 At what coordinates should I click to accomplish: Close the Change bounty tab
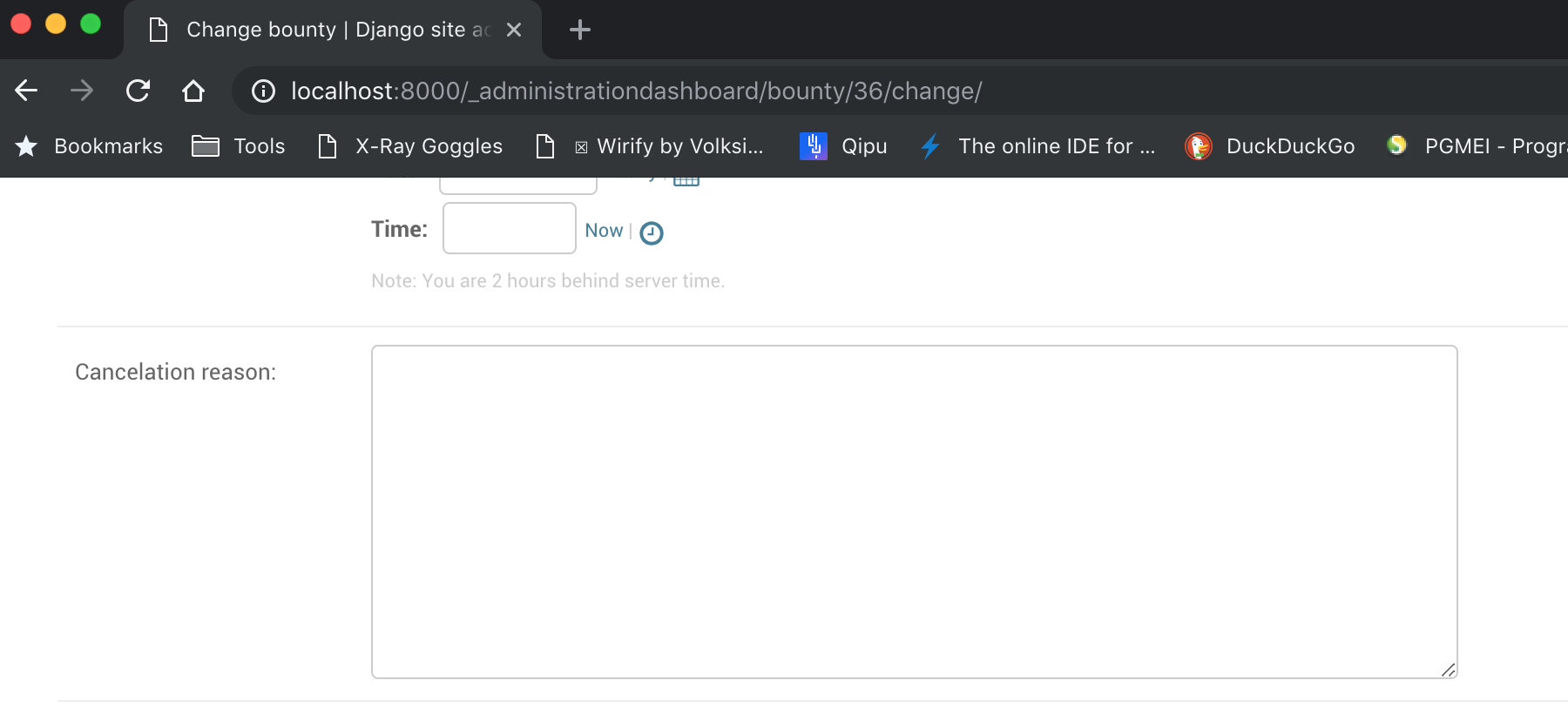[x=514, y=30]
